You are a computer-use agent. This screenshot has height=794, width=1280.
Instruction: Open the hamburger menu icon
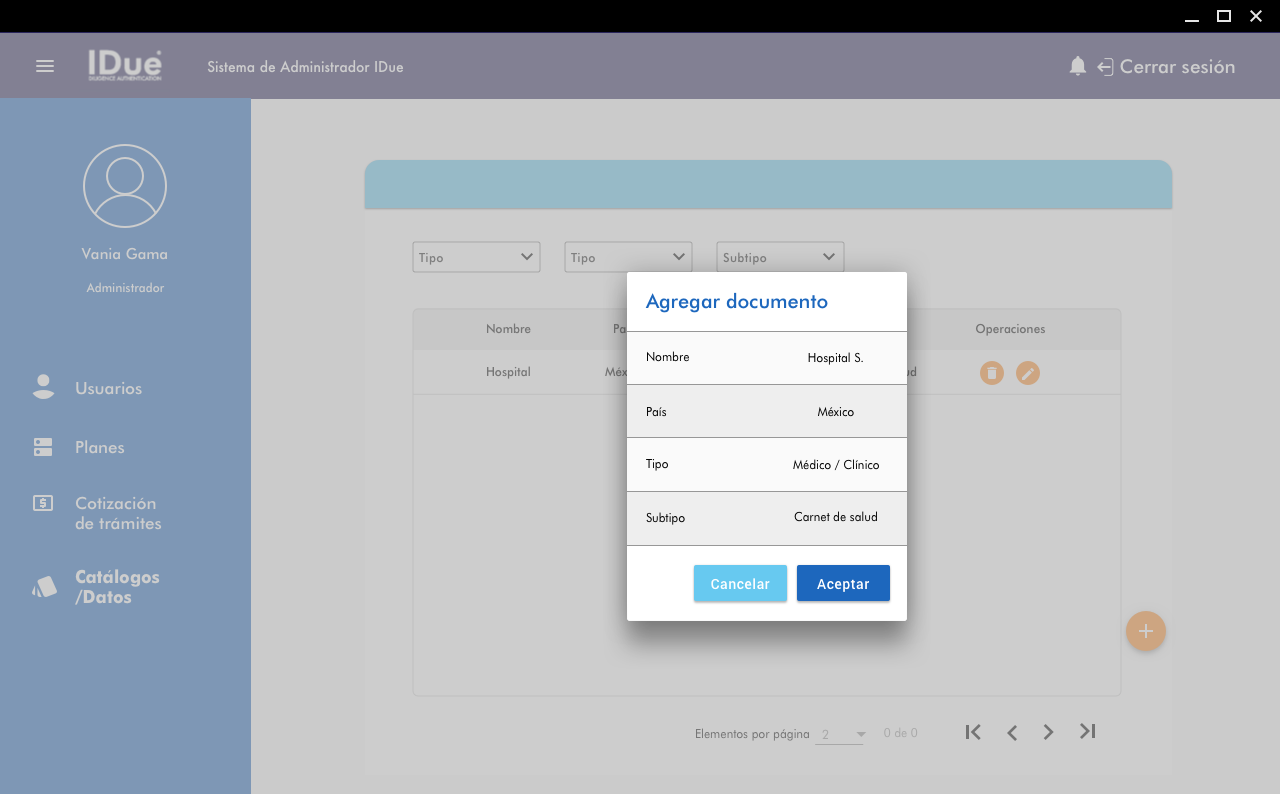click(x=45, y=66)
